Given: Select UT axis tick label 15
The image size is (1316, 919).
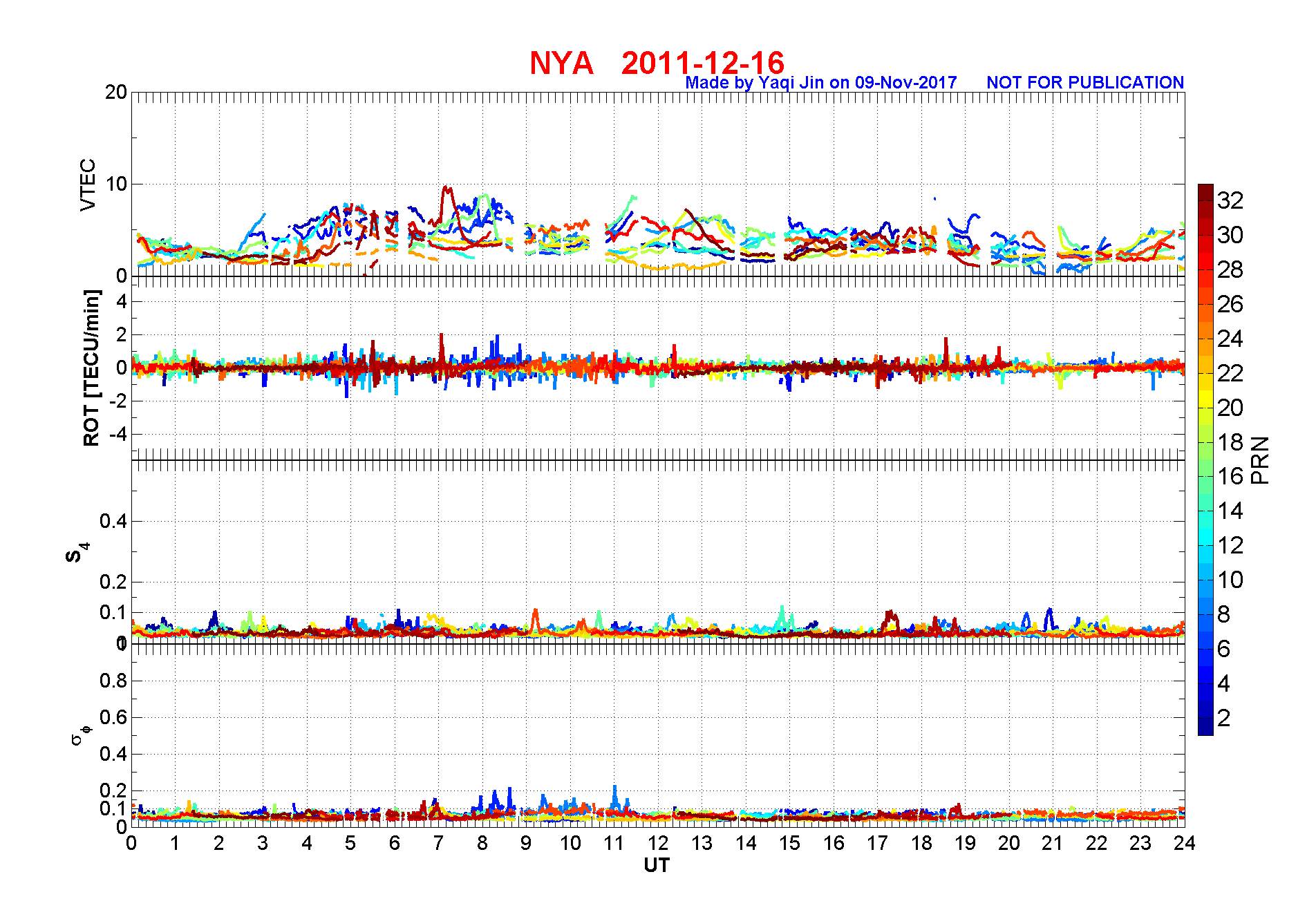Looking at the screenshot, I should (789, 843).
